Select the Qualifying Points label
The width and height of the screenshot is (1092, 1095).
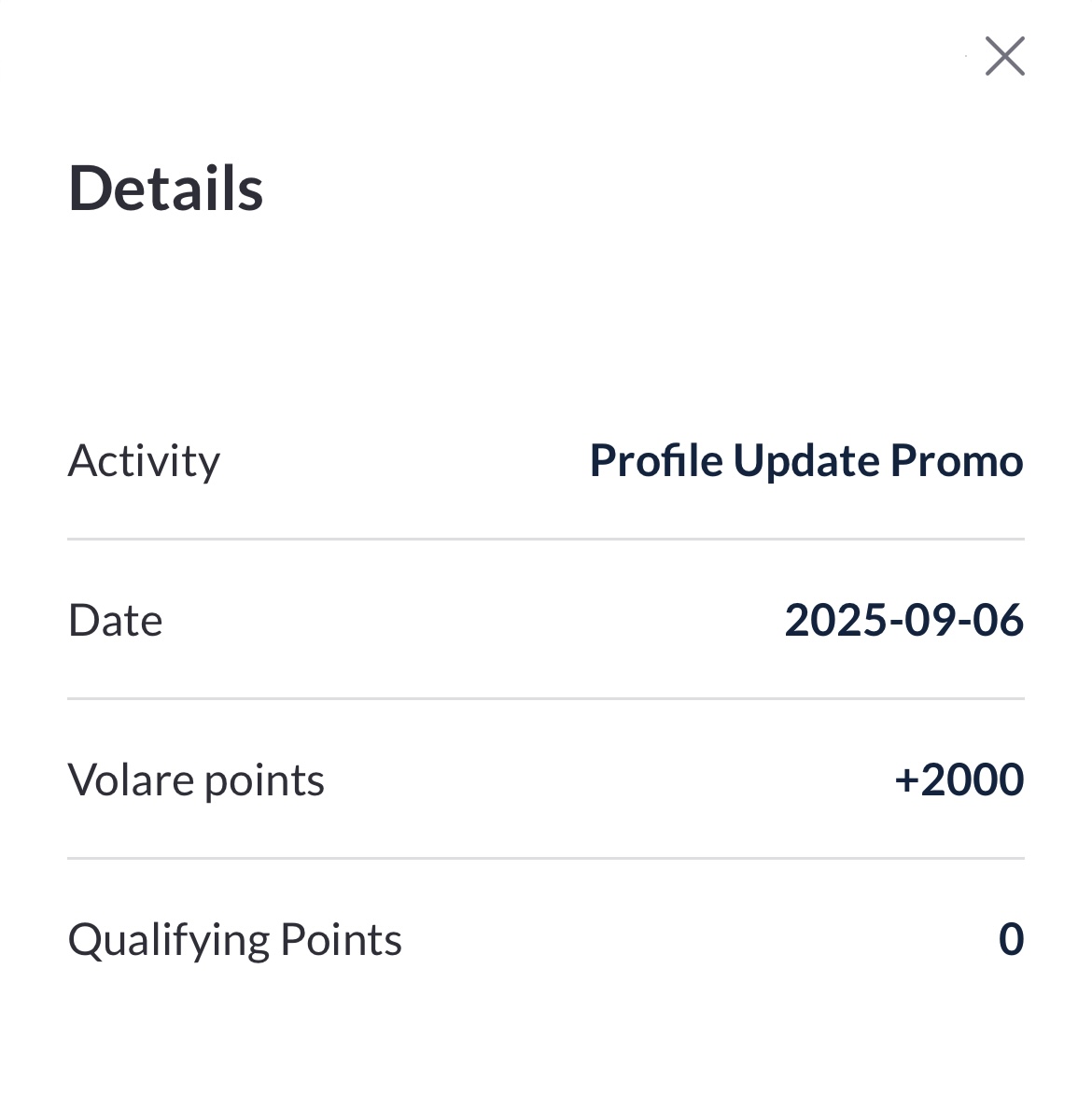click(234, 940)
